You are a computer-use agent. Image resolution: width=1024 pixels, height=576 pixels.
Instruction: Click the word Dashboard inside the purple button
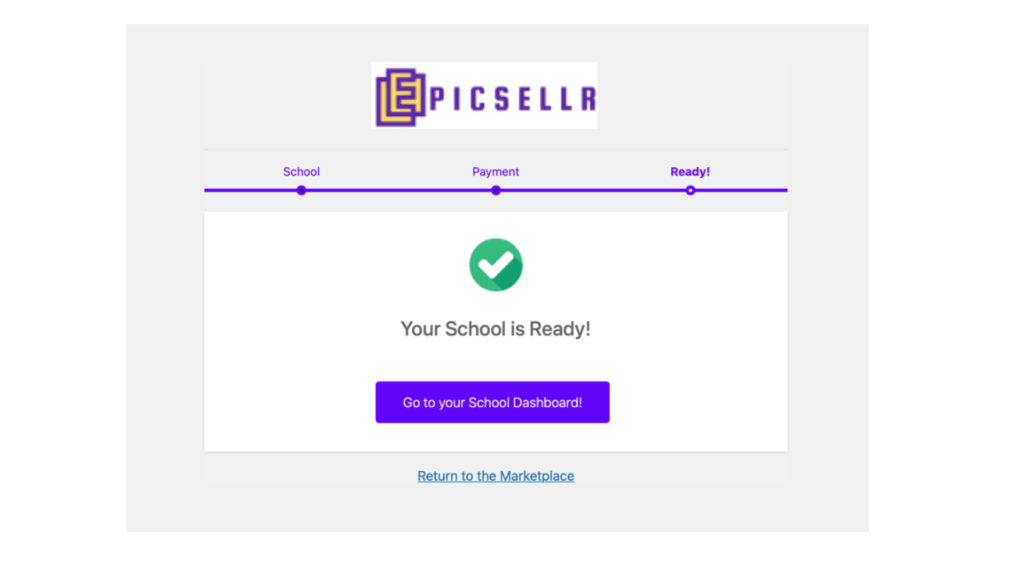click(x=547, y=402)
